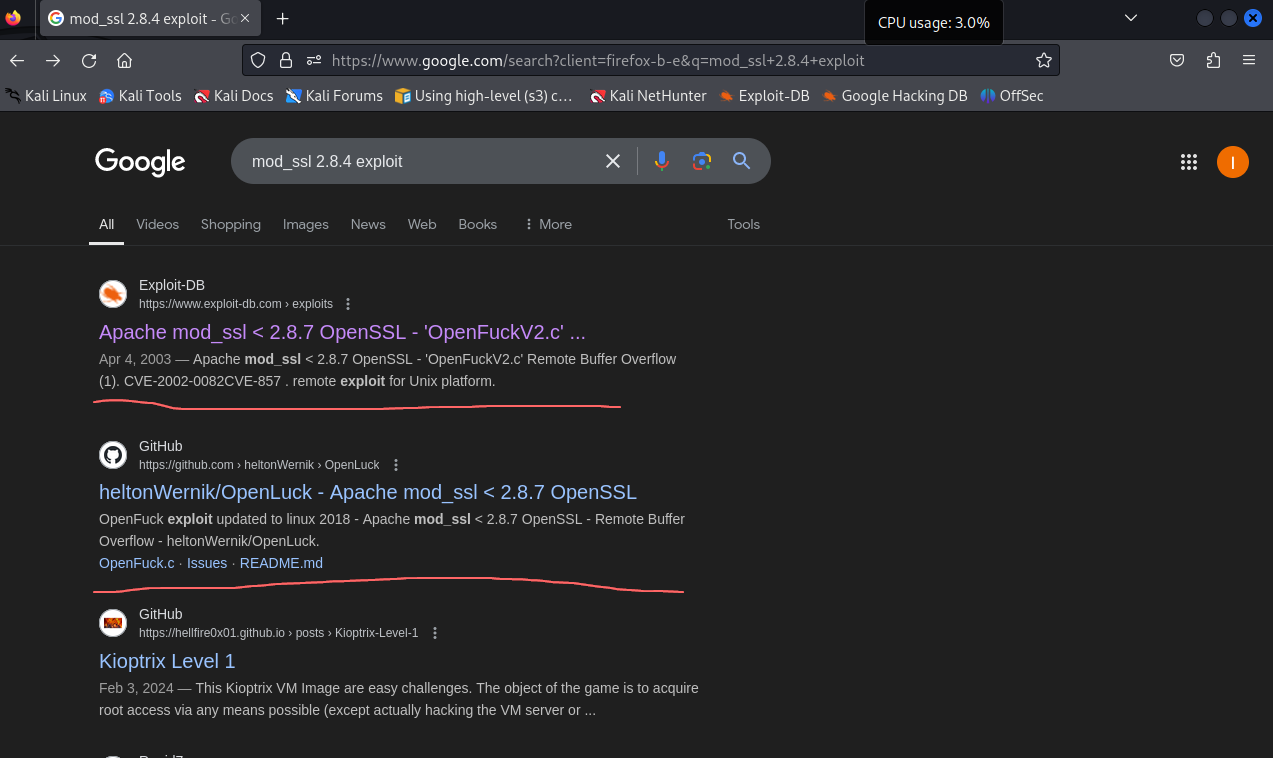Viewport: 1273px width, 758px height.
Task: Open the Exploit-DB bookmark
Action: click(764, 96)
